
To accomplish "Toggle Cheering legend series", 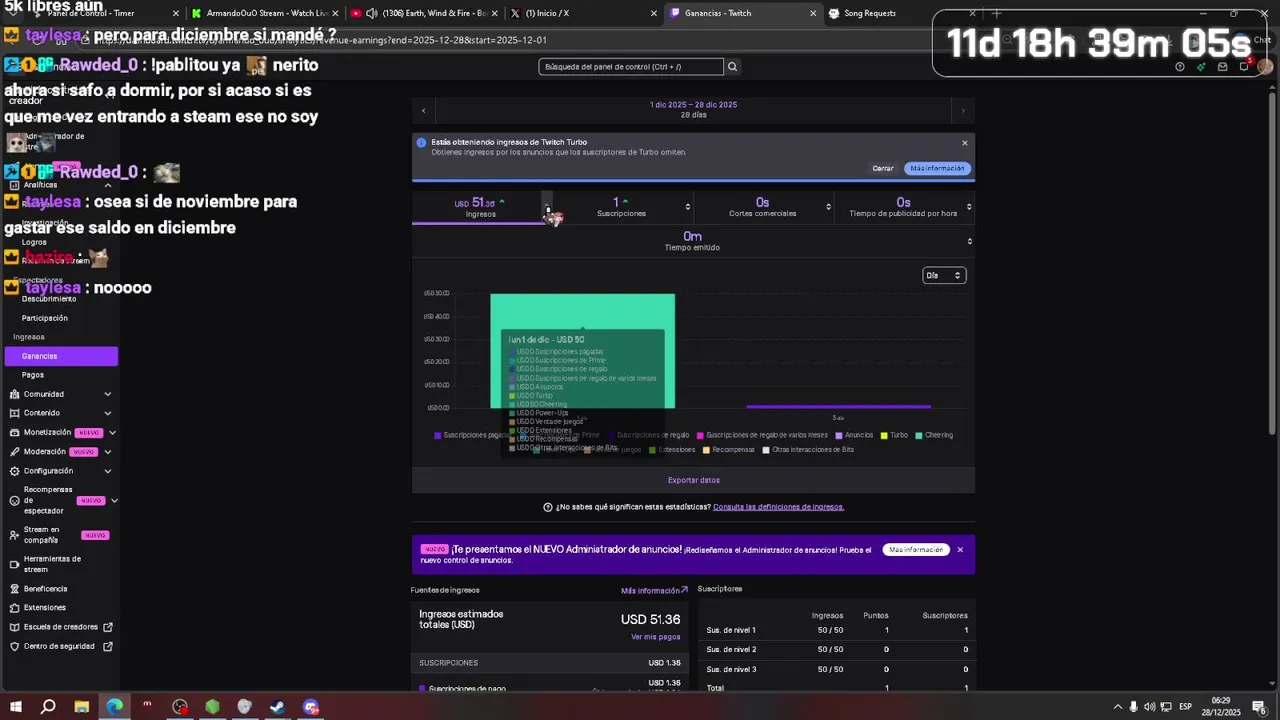I will pyautogui.click(x=934, y=435).
